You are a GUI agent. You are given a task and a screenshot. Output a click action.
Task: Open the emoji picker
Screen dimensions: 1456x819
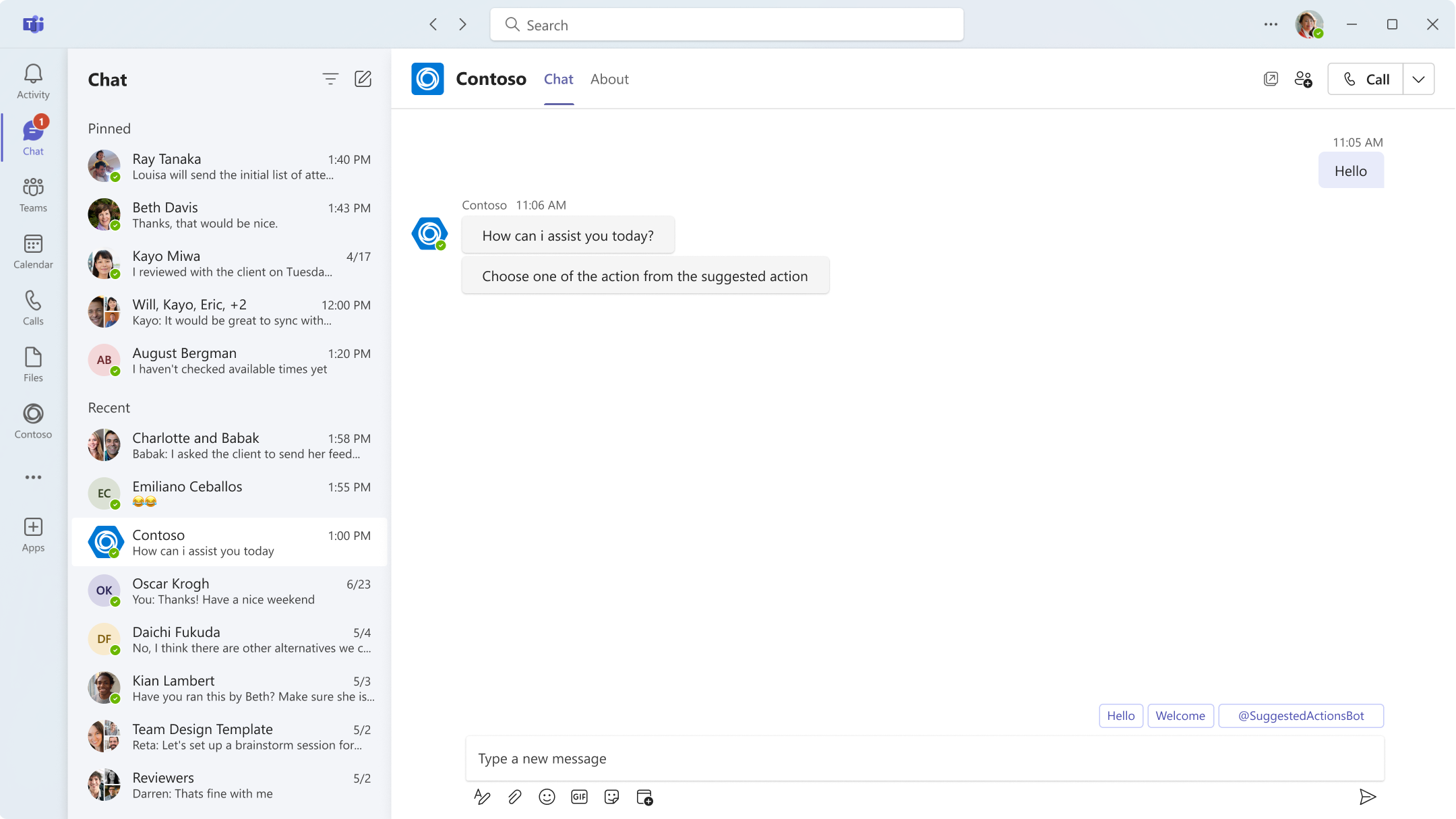coord(547,797)
